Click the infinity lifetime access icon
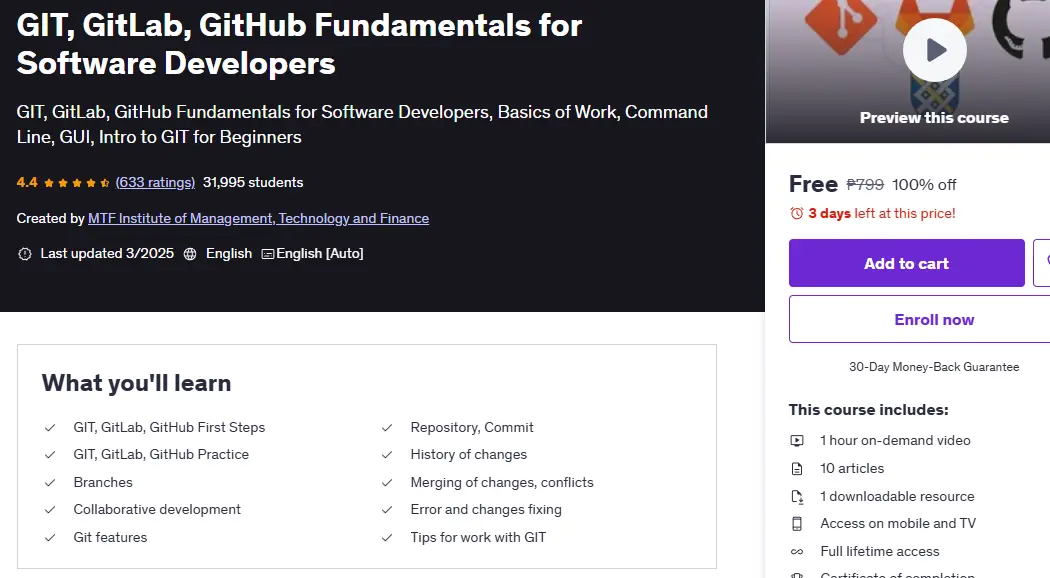Viewport: 1050px width, 578px height. click(x=797, y=552)
